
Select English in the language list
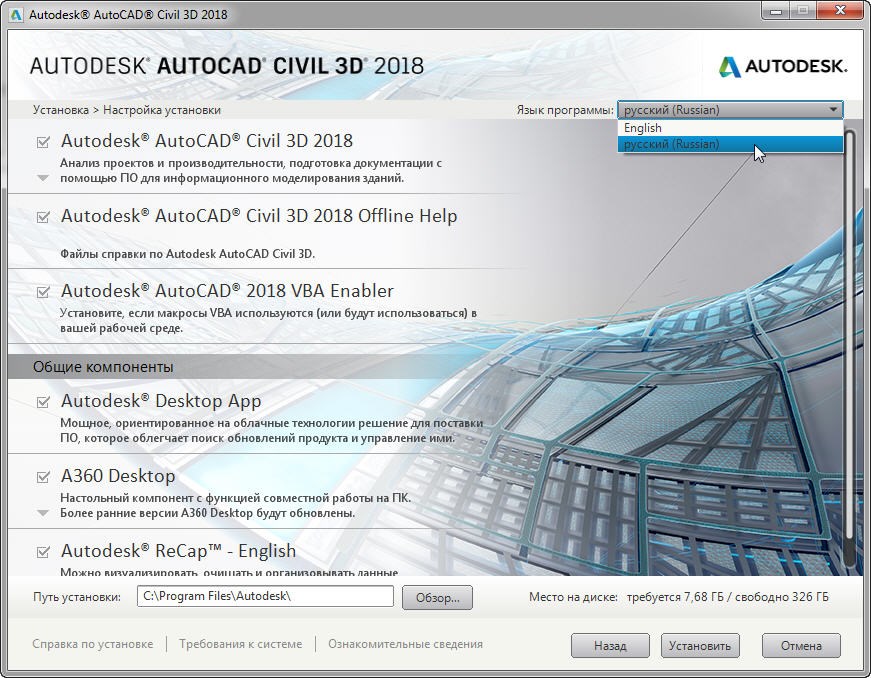730,128
